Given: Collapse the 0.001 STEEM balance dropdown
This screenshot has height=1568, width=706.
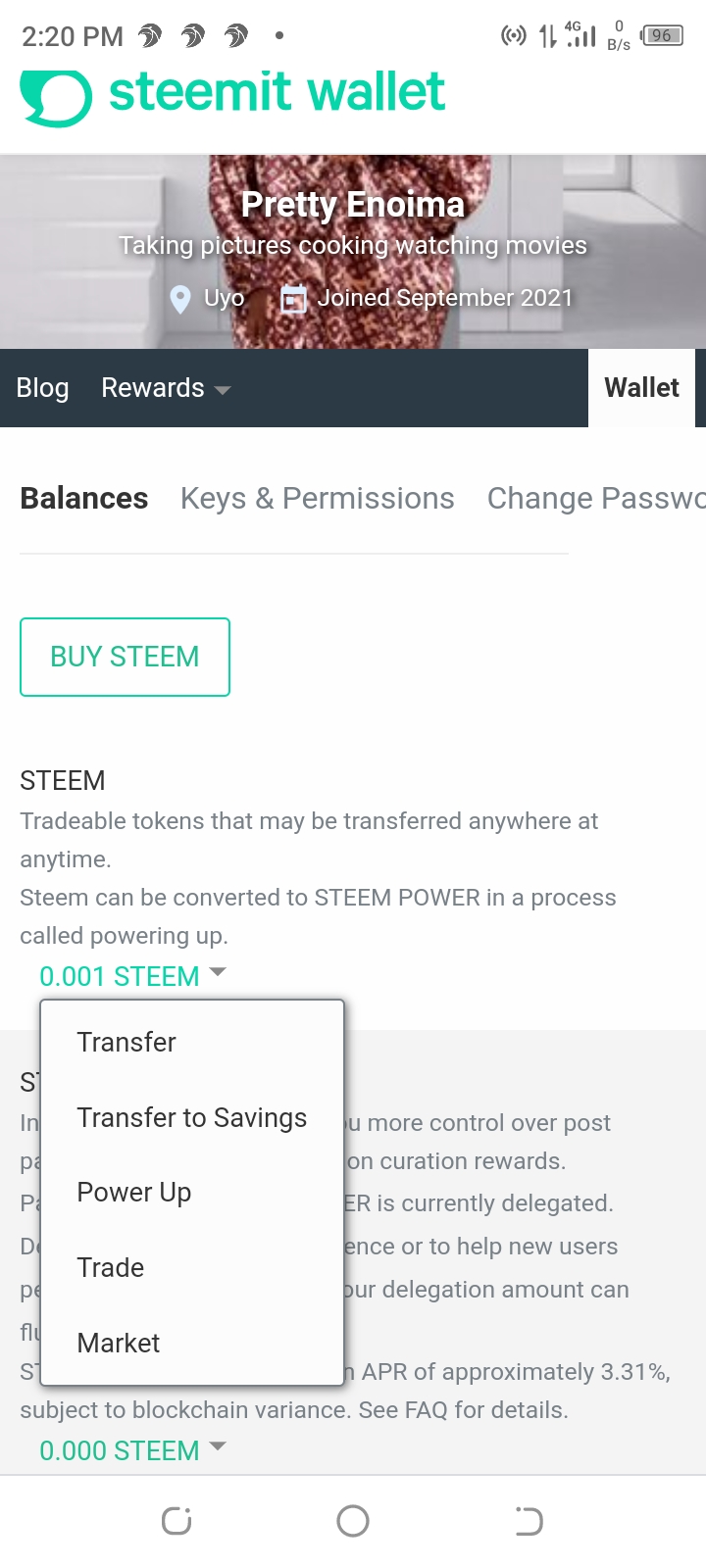Looking at the screenshot, I should 132,976.
